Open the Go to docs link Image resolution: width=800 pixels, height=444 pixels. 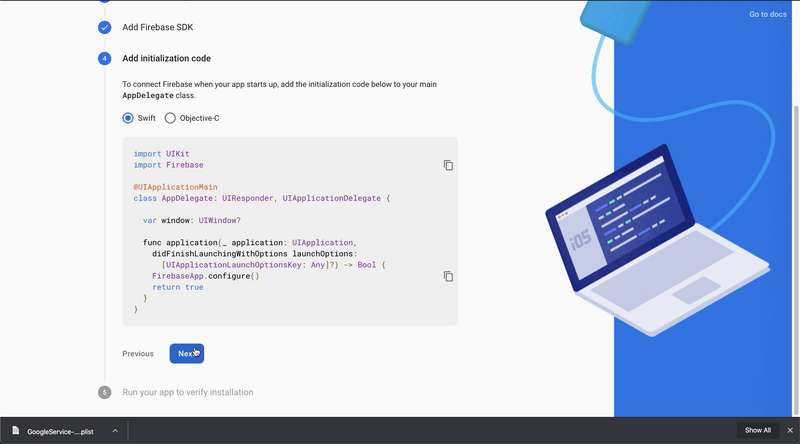point(768,14)
